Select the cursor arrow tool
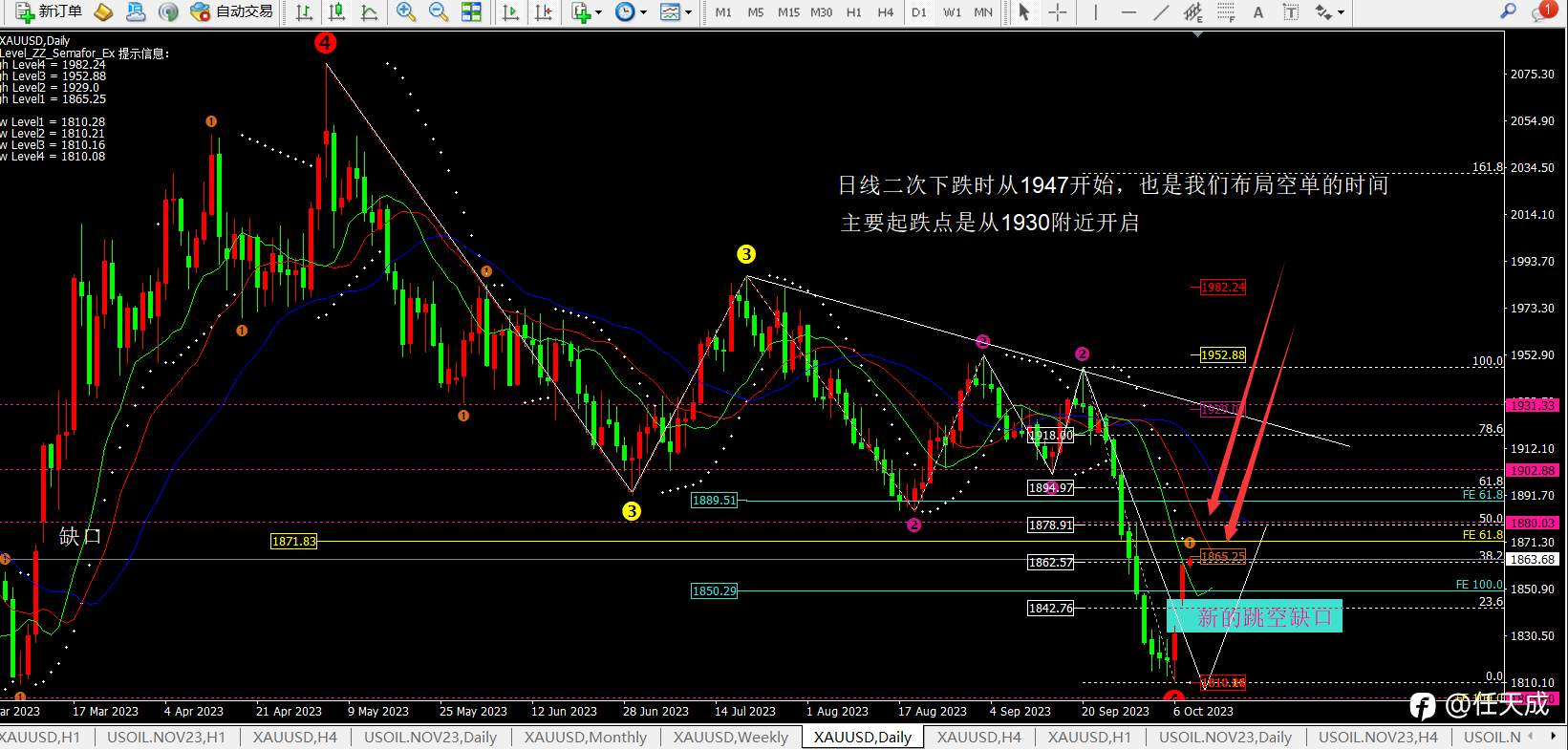The width and height of the screenshot is (1568, 750). (1024, 11)
